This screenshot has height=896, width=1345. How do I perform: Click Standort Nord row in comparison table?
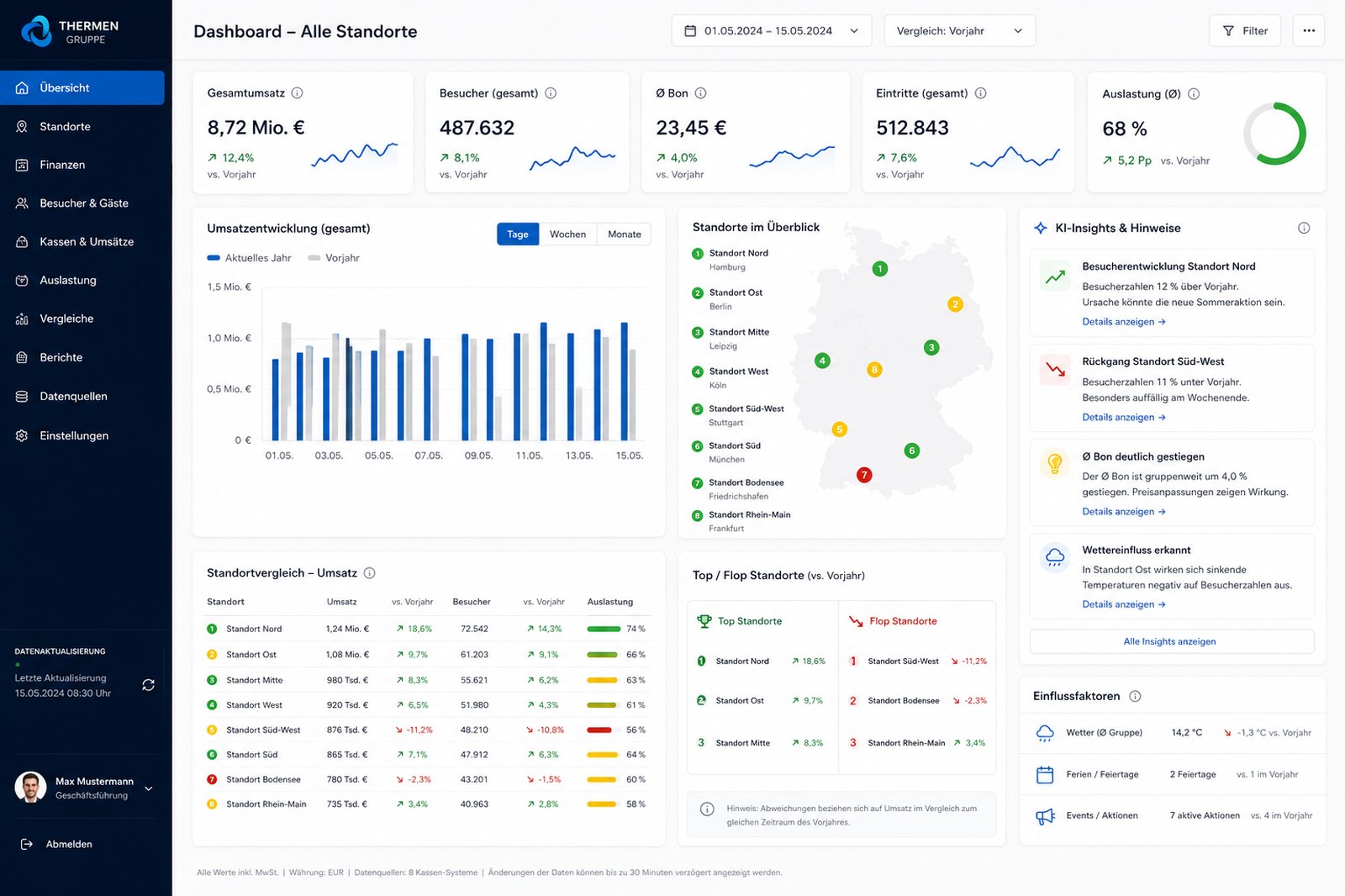[x=427, y=629]
